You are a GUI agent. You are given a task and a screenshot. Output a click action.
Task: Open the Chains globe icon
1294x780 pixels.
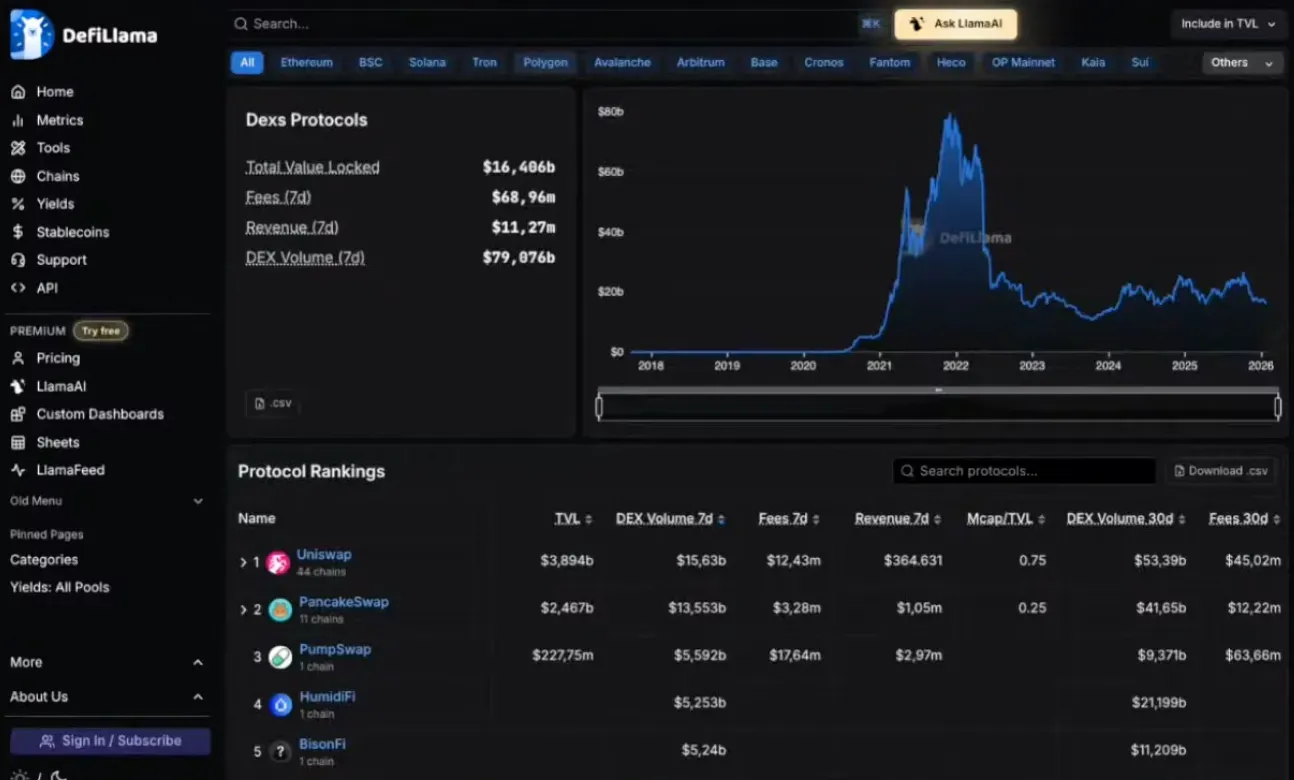pyautogui.click(x=17, y=176)
